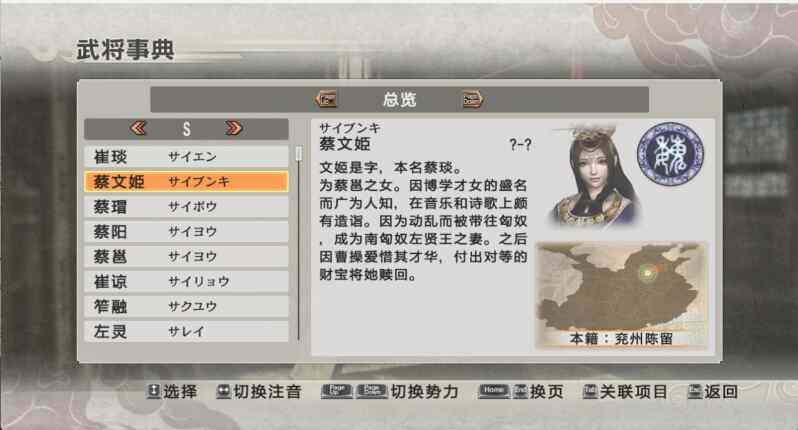Select 蔡瑁 in the officer list

[x=186, y=207]
